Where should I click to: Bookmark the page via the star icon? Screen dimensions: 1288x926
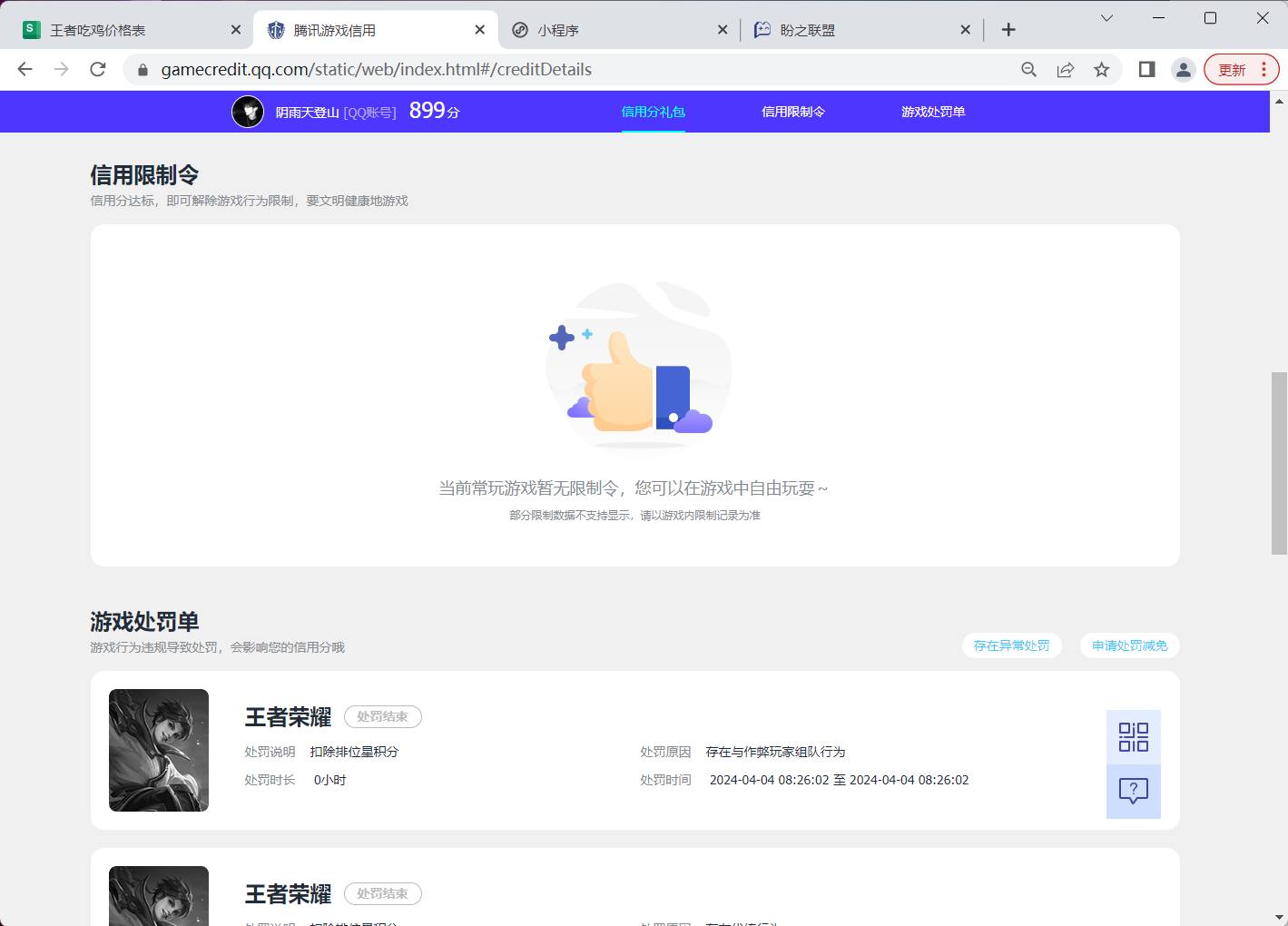[1101, 69]
